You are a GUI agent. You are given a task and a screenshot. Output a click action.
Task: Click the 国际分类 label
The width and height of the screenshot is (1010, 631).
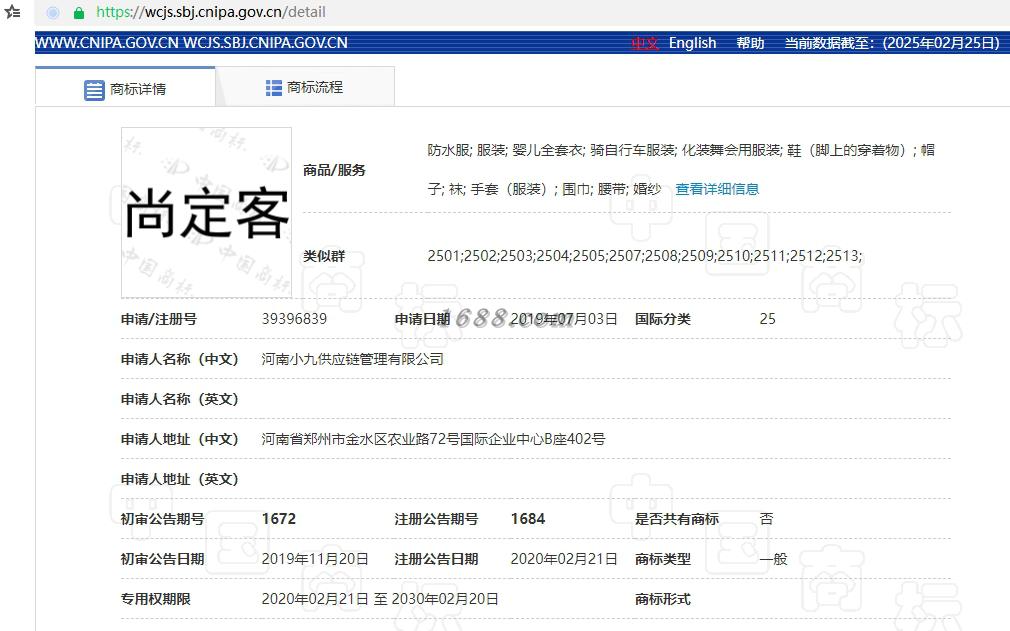[663, 319]
